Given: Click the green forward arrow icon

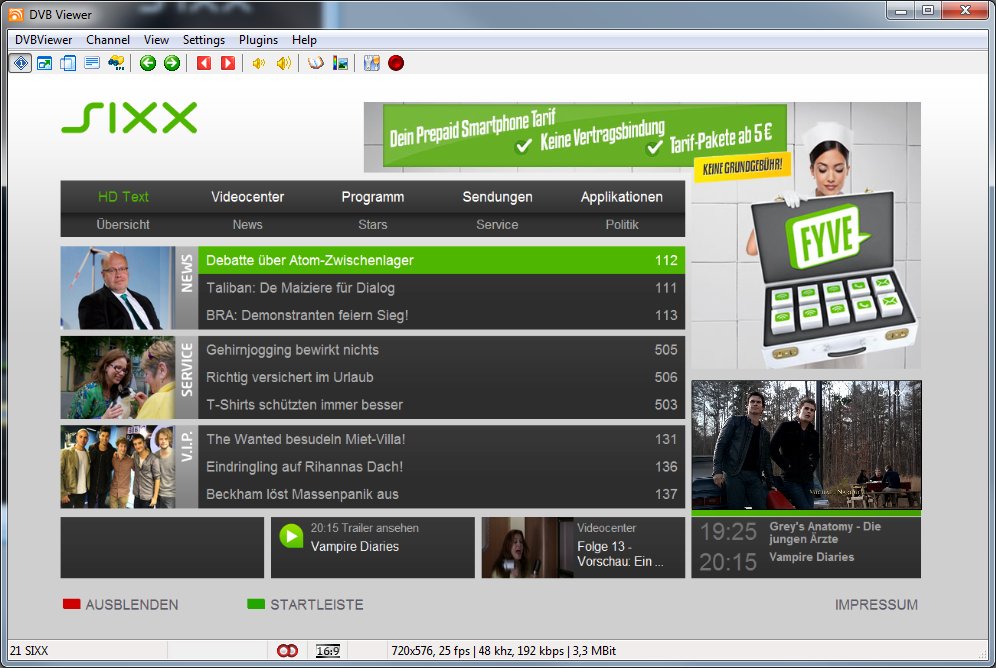Looking at the screenshot, I should tap(172, 63).
